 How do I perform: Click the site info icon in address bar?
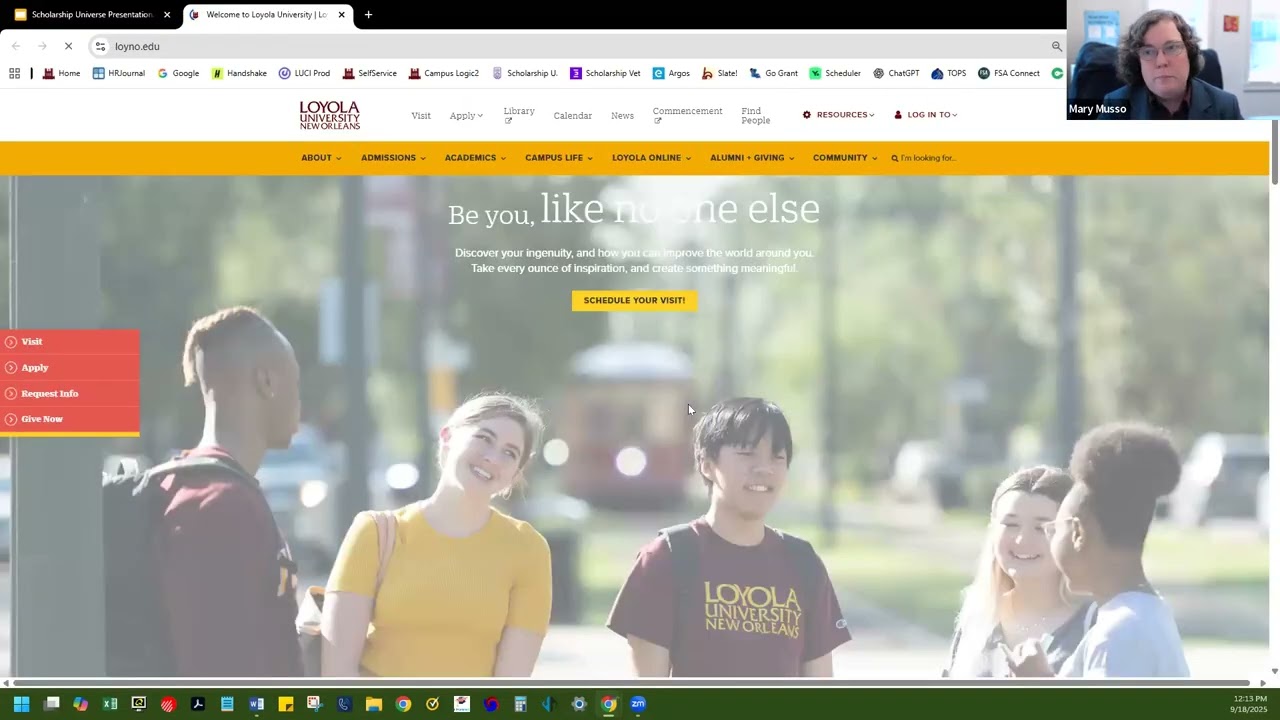100,46
